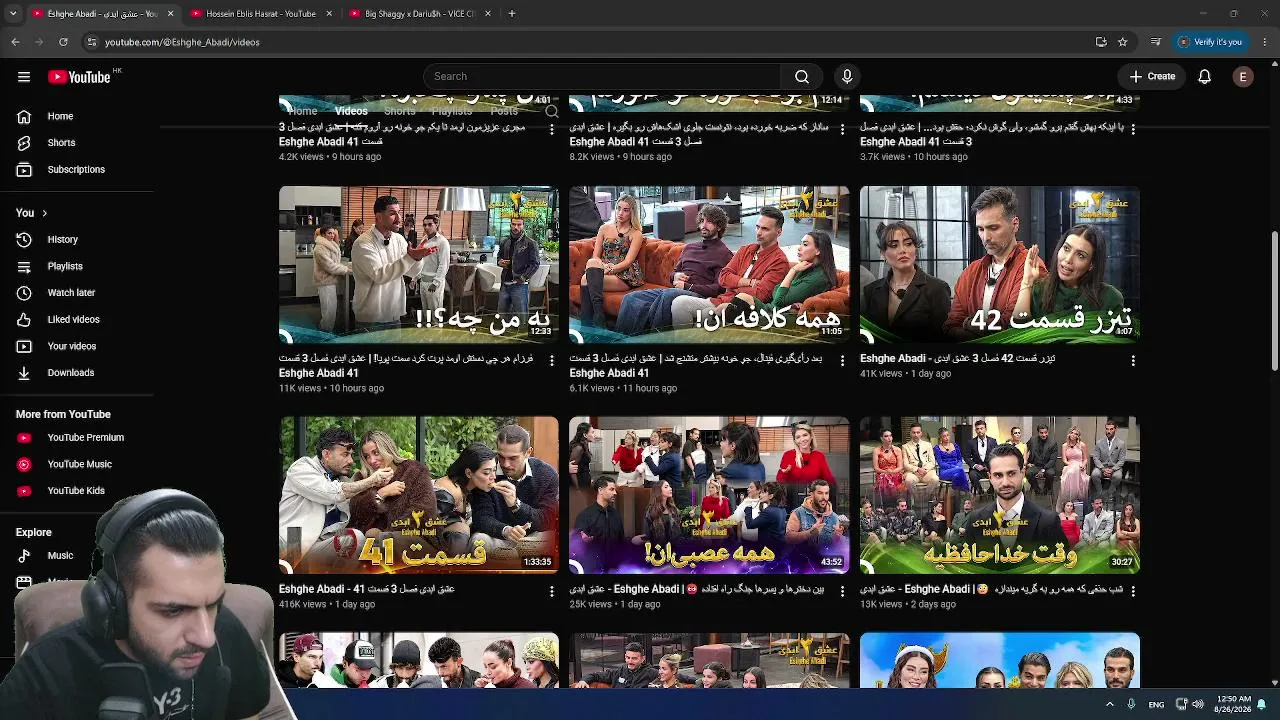
Task: Select the channel Playlists tab
Action: click(x=451, y=111)
